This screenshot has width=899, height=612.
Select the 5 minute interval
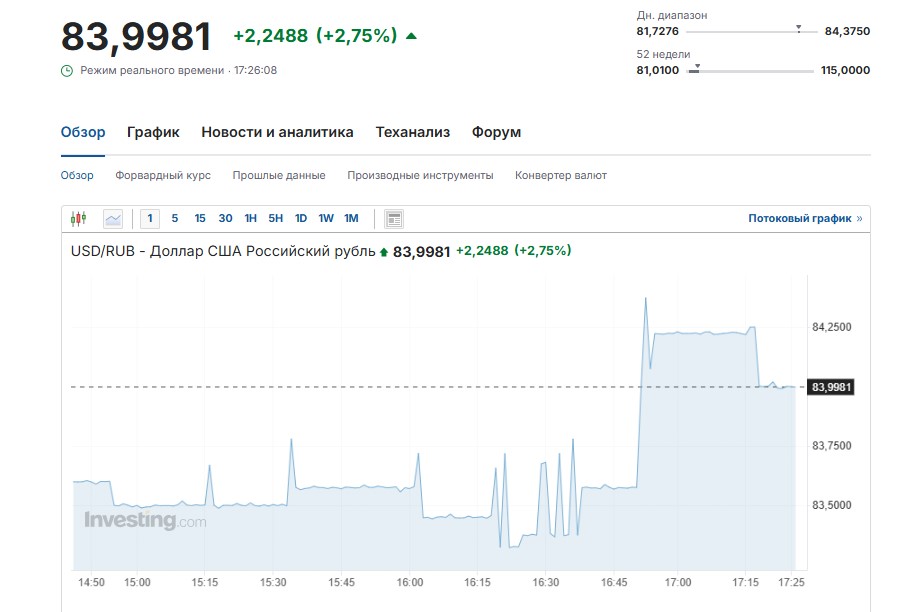click(175, 219)
